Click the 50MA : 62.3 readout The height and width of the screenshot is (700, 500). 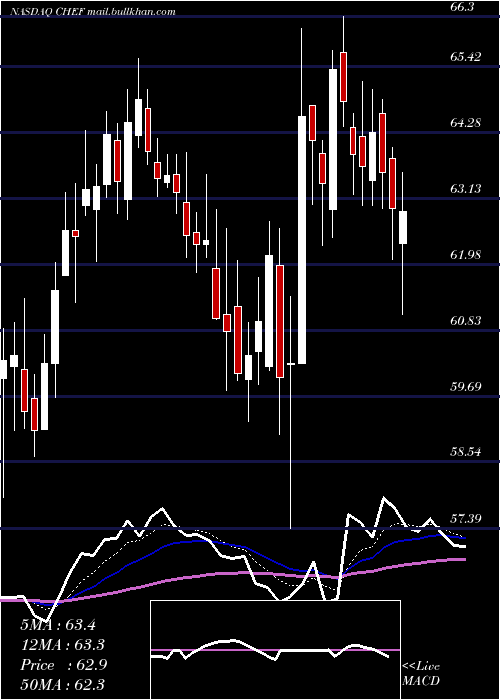pyautogui.click(x=62, y=685)
